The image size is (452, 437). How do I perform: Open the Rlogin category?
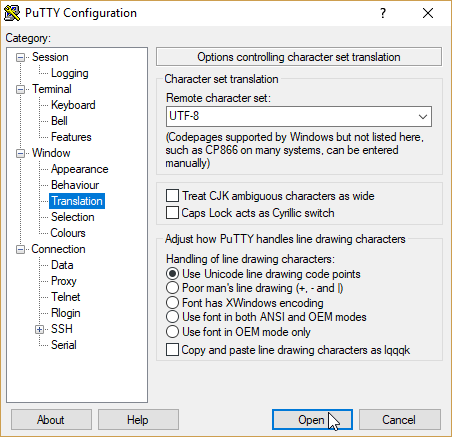[66, 313]
